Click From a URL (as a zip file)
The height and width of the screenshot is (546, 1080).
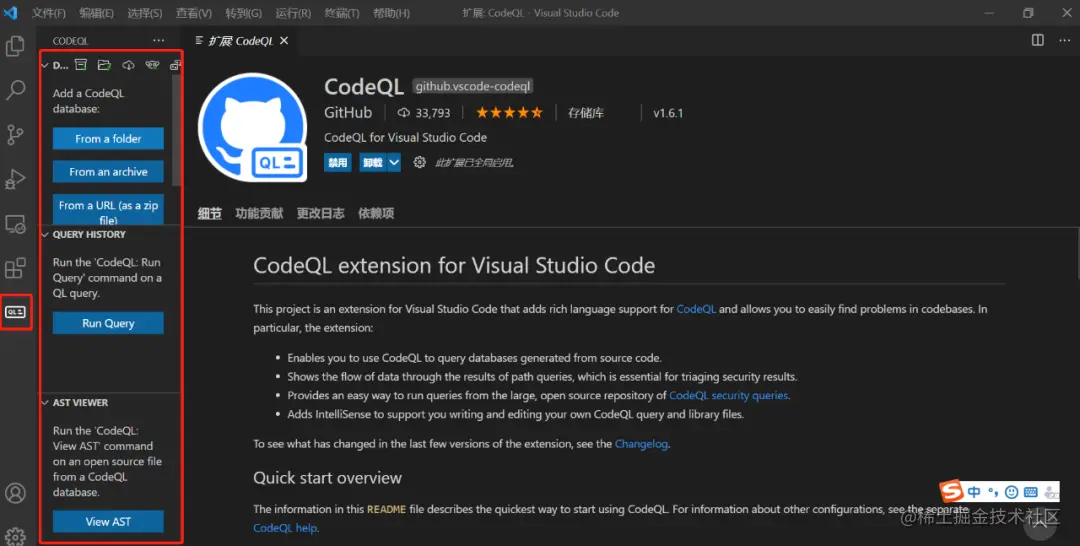click(108, 209)
